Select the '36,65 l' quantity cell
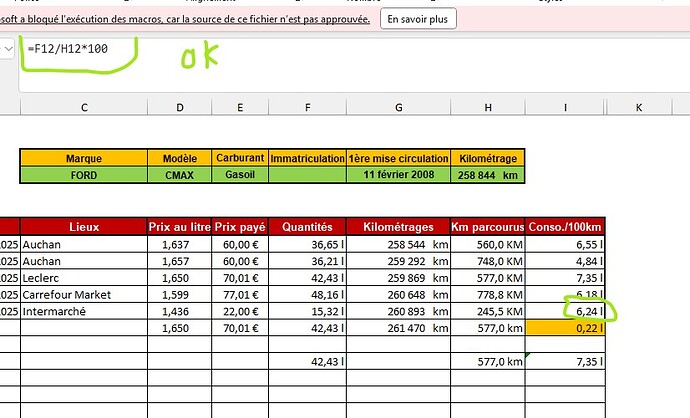 click(x=308, y=245)
